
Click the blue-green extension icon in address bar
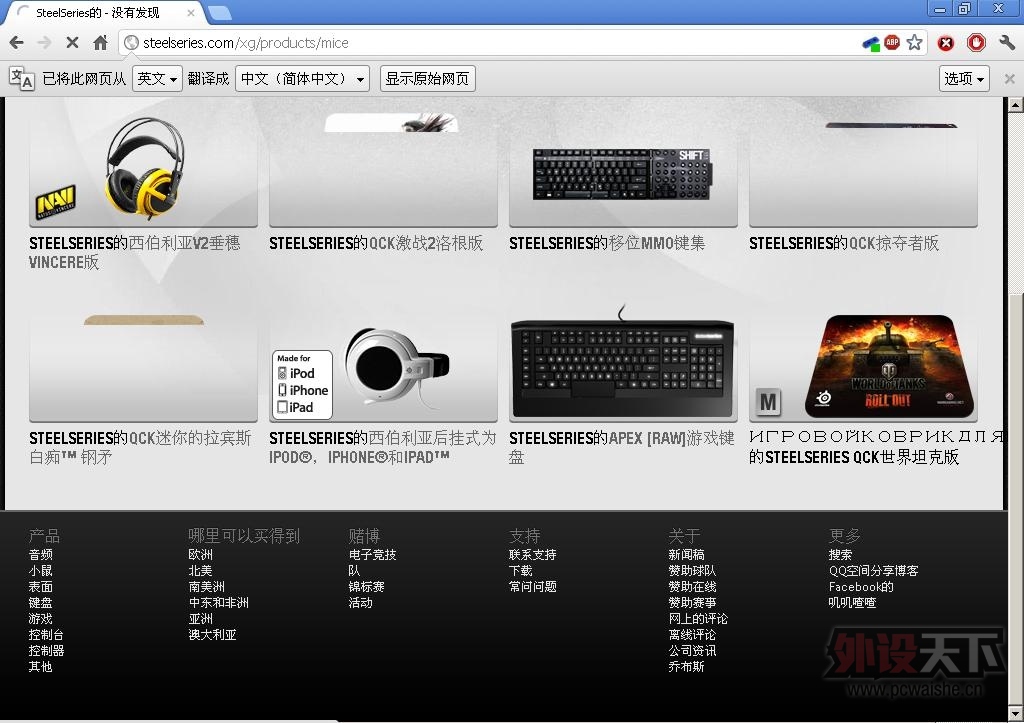point(871,44)
